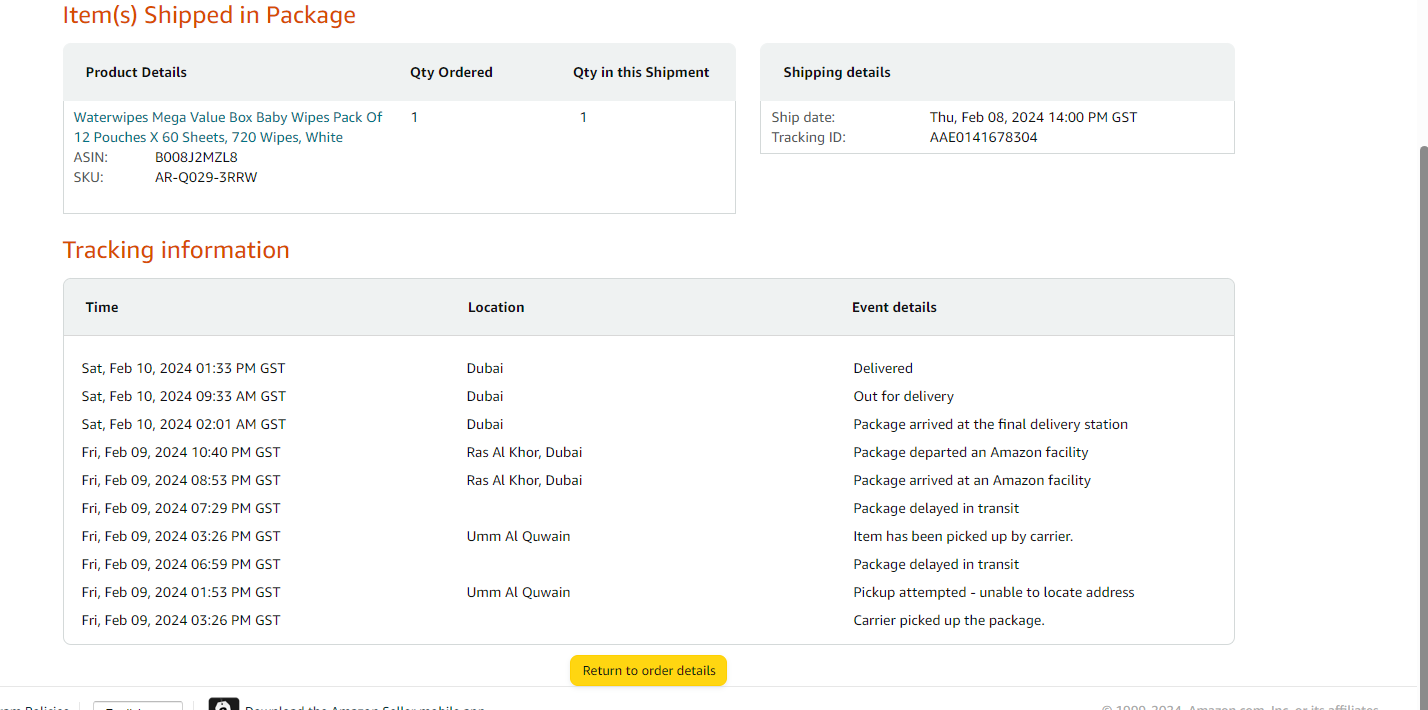The image size is (1428, 710).
Task: Click 'Package delayed in transit' in the 06:59 PM row
Action: click(936, 564)
